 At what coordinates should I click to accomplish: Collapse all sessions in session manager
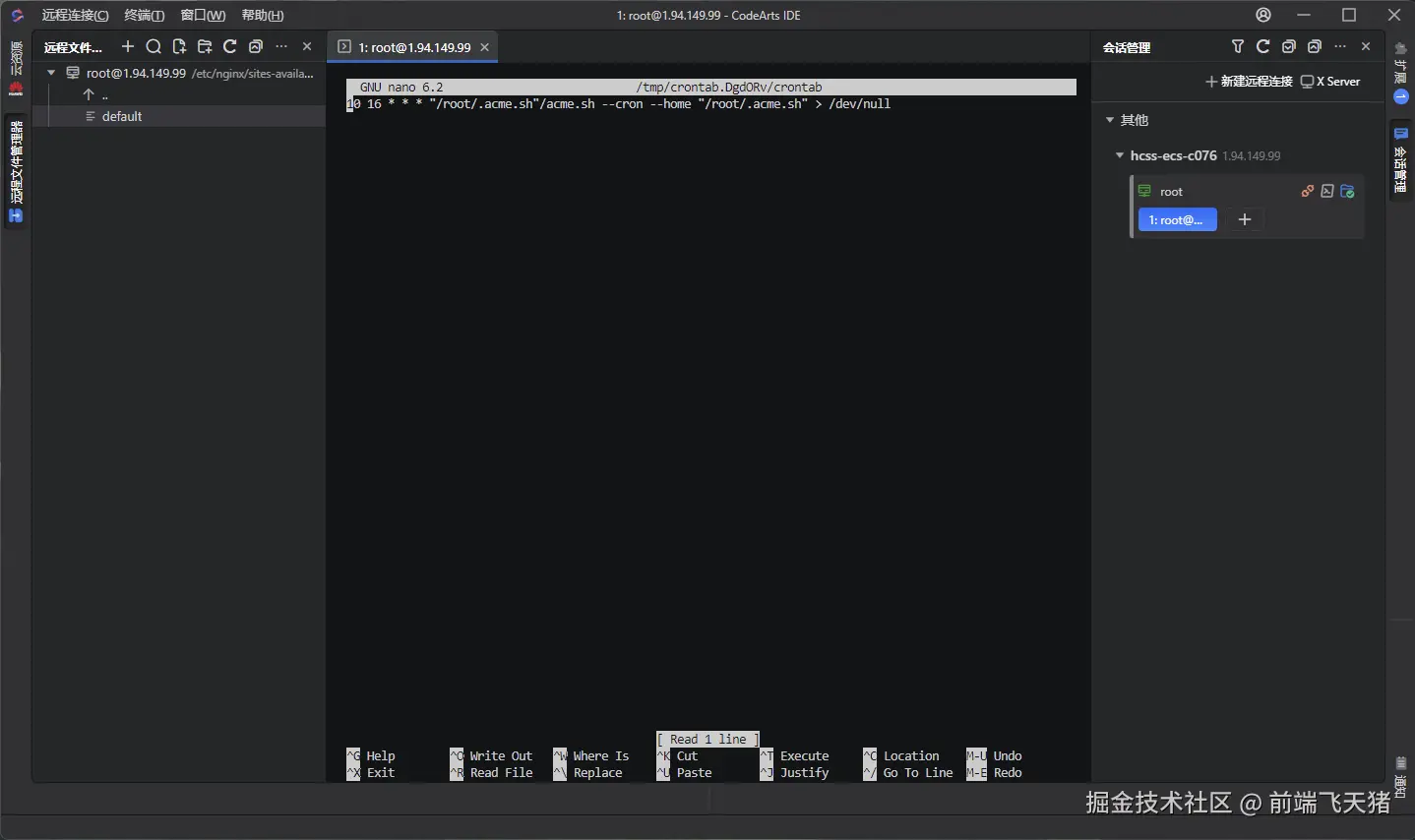coord(1315,46)
